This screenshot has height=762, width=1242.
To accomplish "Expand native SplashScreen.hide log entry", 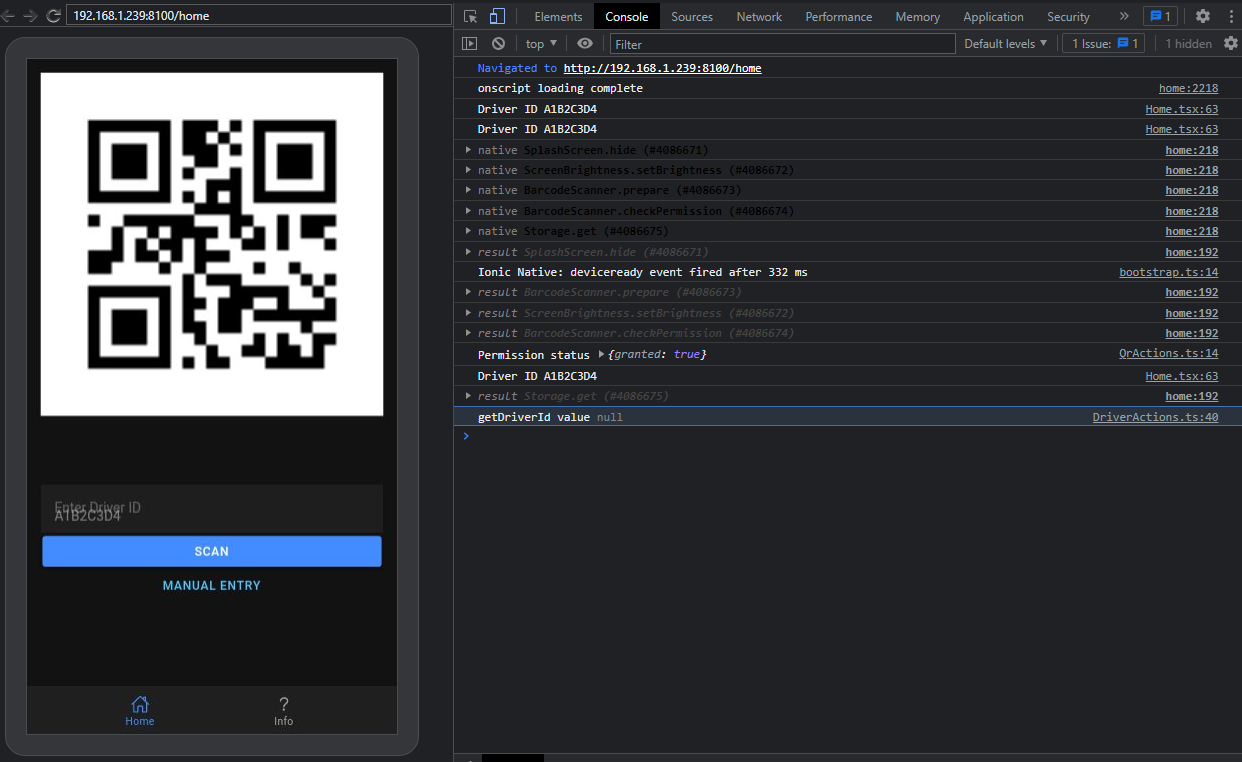I will click(x=468, y=150).
